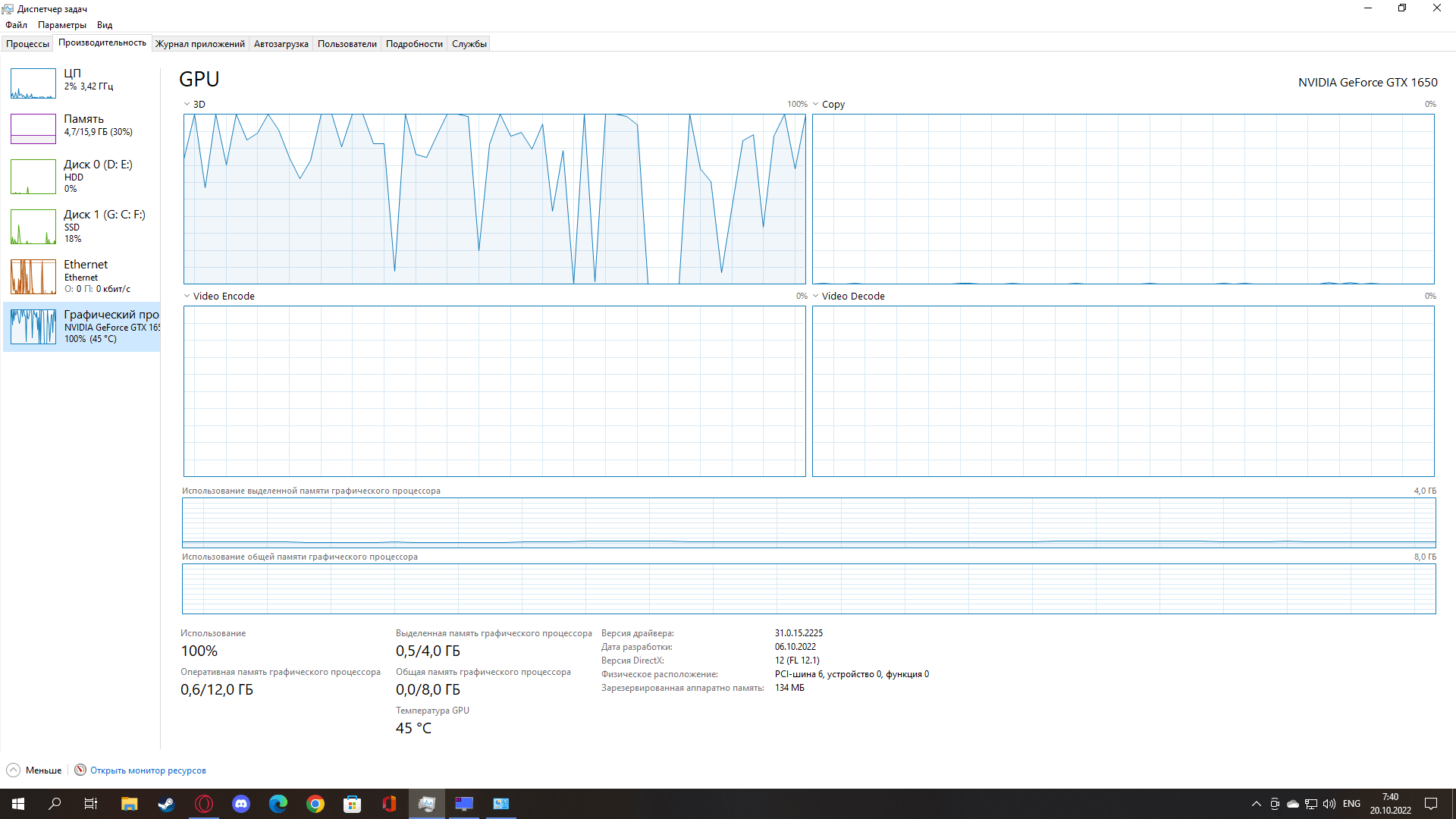
Task: Click the Video Decode graph area
Action: pyautogui.click(x=1123, y=391)
